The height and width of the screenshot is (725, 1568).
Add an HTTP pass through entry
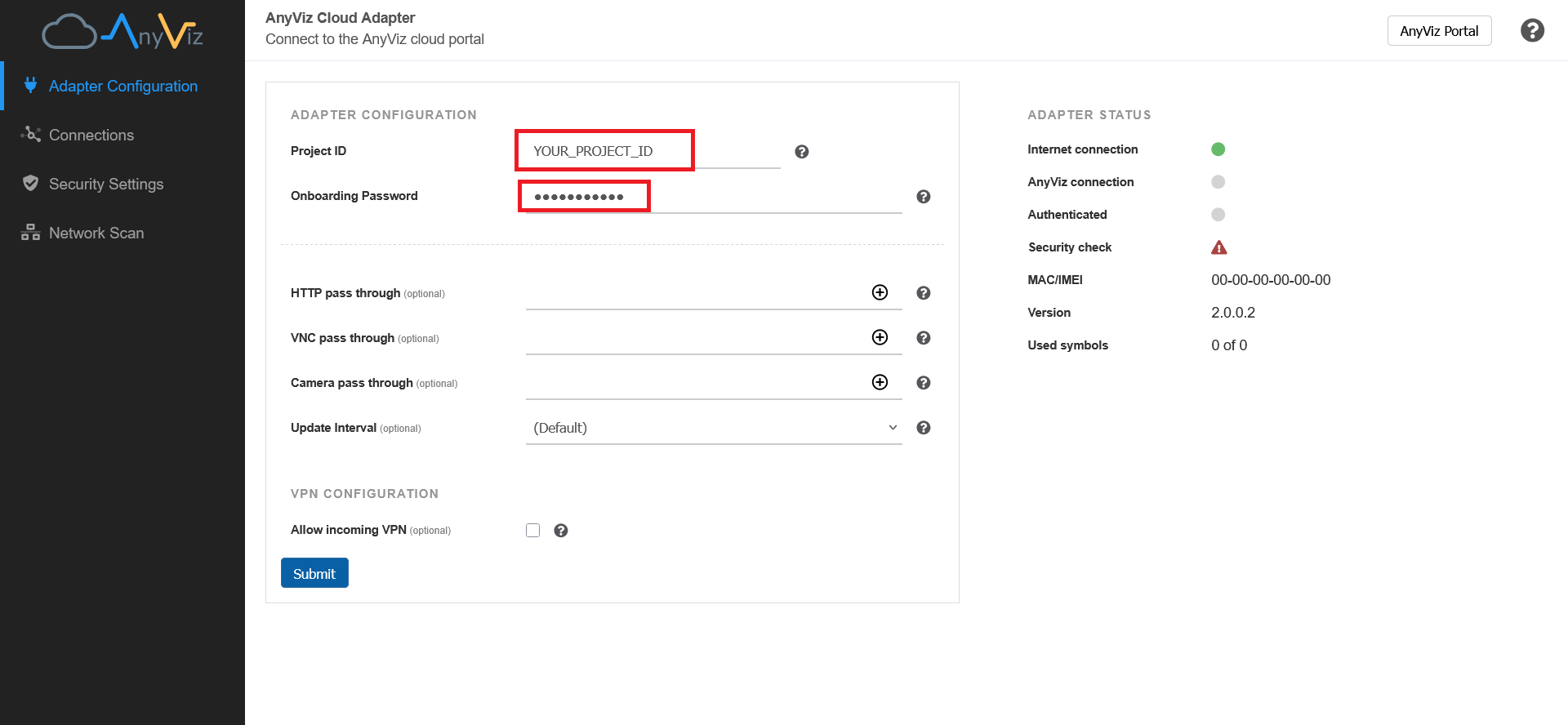(880, 292)
